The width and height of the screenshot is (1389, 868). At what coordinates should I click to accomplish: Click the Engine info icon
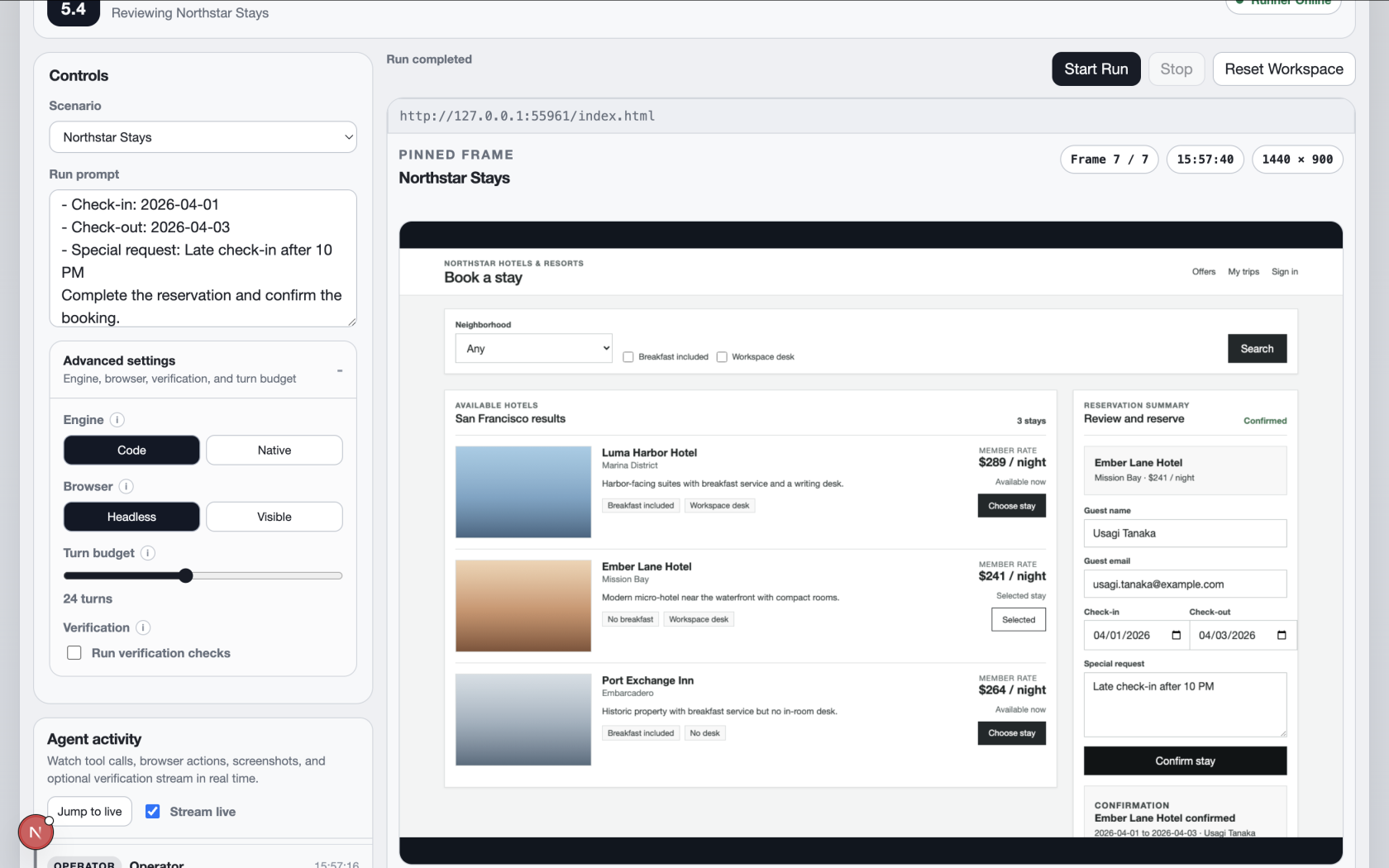pyautogui.click(x=117, y=420)
